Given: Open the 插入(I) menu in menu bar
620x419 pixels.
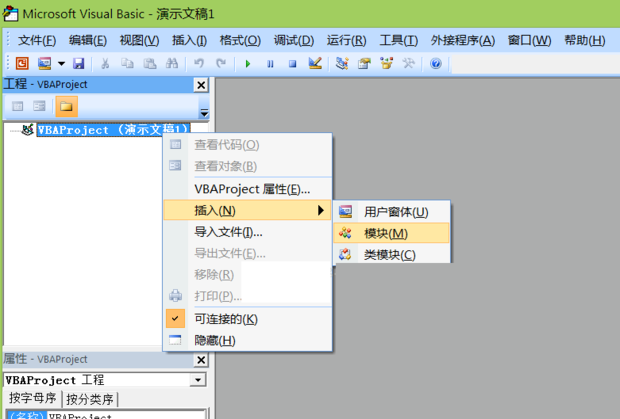Looking at the screenshot, I should pos(189,40).
